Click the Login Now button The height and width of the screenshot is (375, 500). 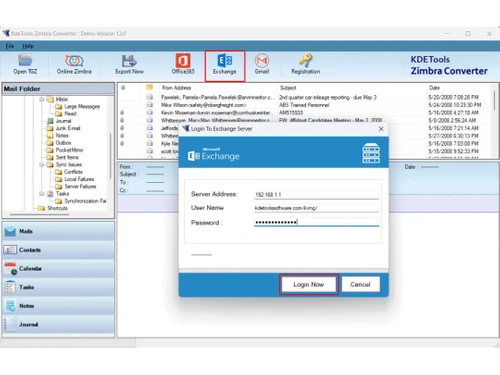[309, 284]
